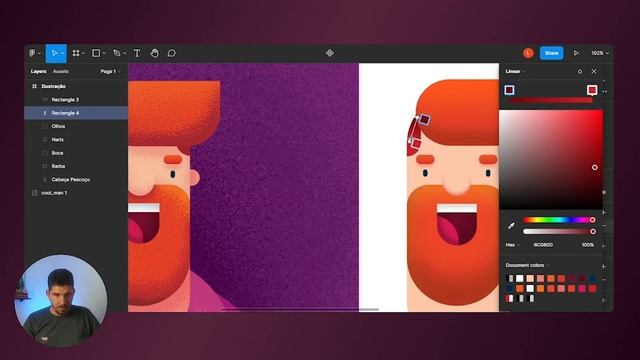This screenshot has height=360, width=640.
Task: Click the hue slider bar
Action: tap(558, 220)
